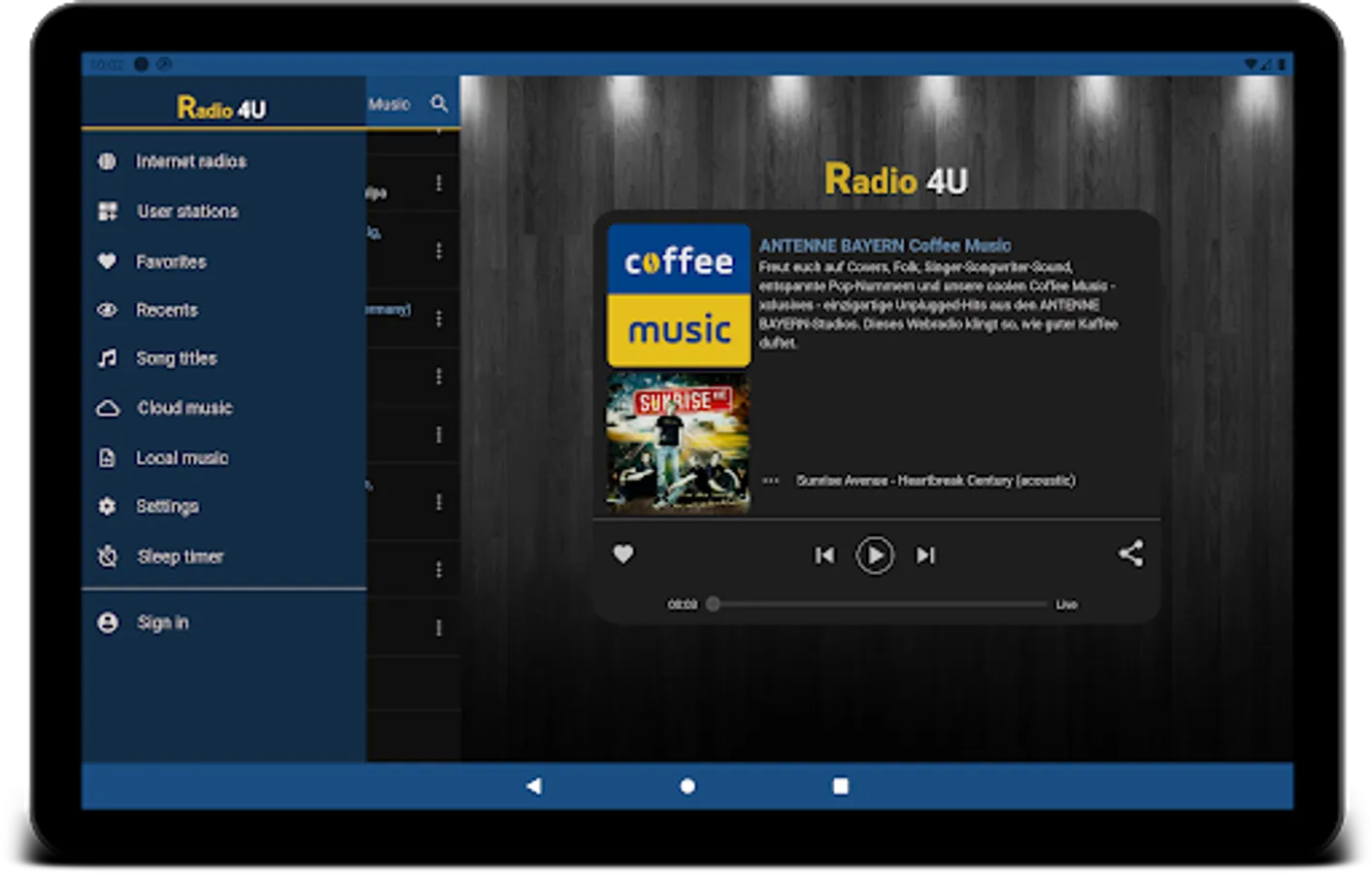Open Internet radios from the drawer

tap(223, 161)
